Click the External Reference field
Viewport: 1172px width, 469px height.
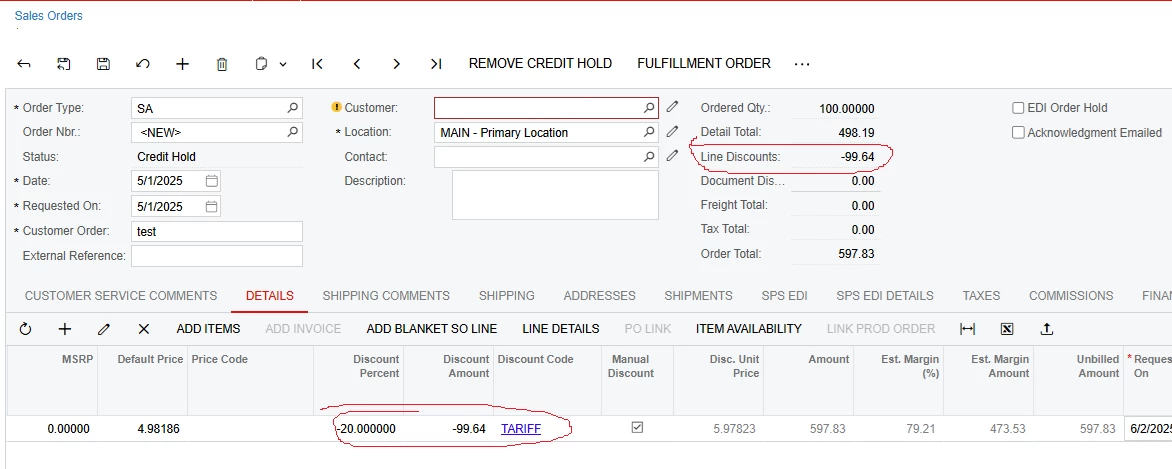click(217, 256)
